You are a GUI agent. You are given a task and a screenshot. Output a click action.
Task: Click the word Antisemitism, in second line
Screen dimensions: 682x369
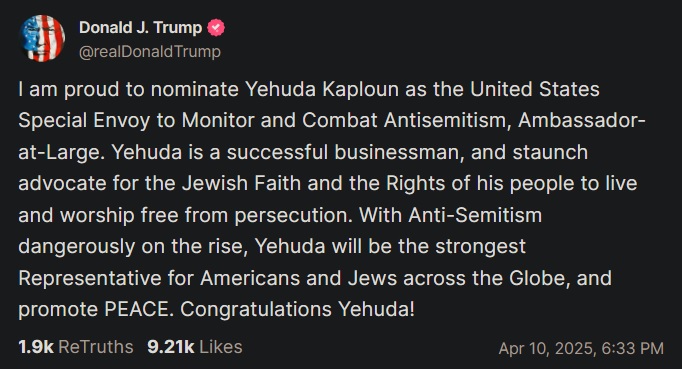[x=447, y=121]
